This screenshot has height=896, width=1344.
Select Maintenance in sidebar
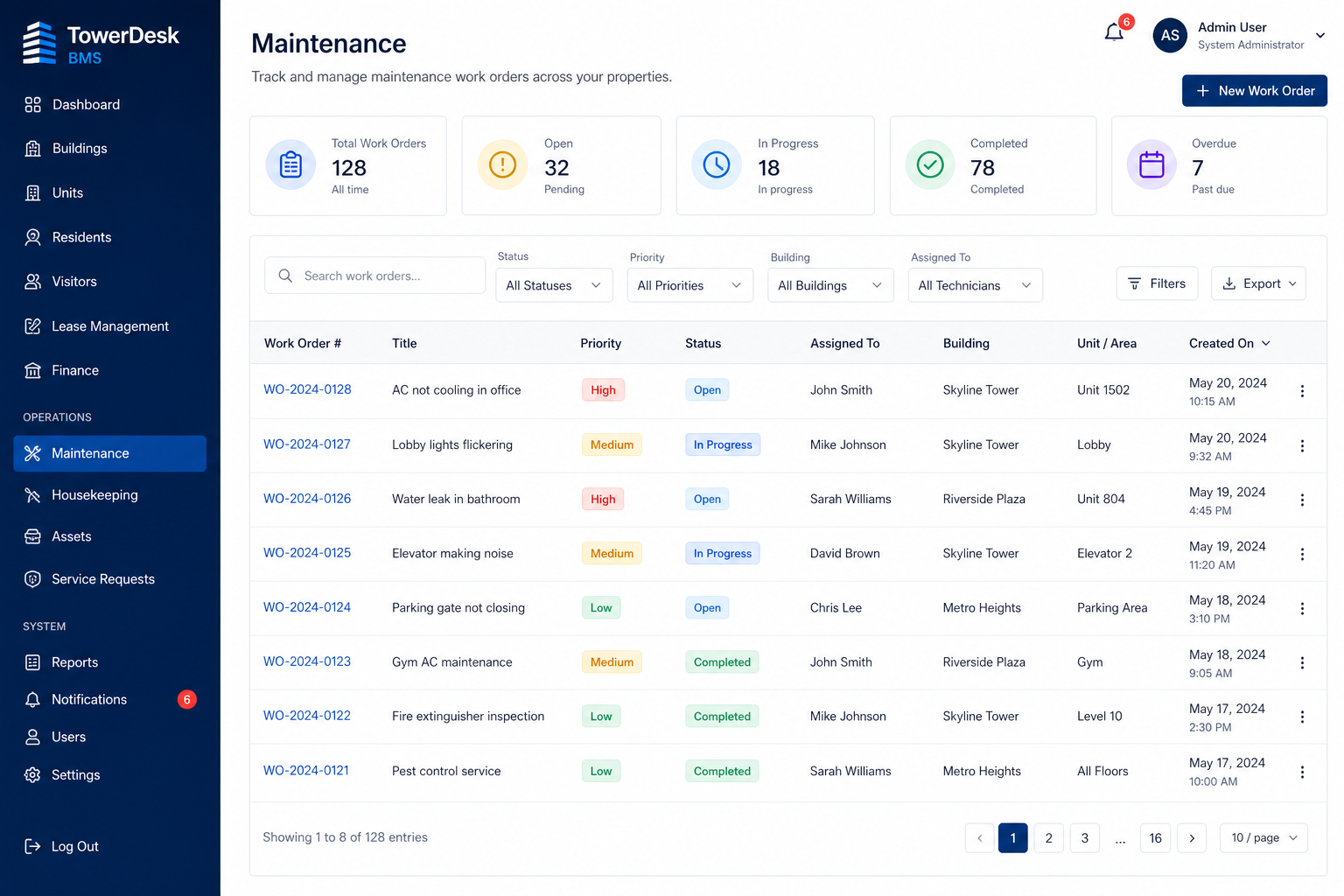pos(110,453)
